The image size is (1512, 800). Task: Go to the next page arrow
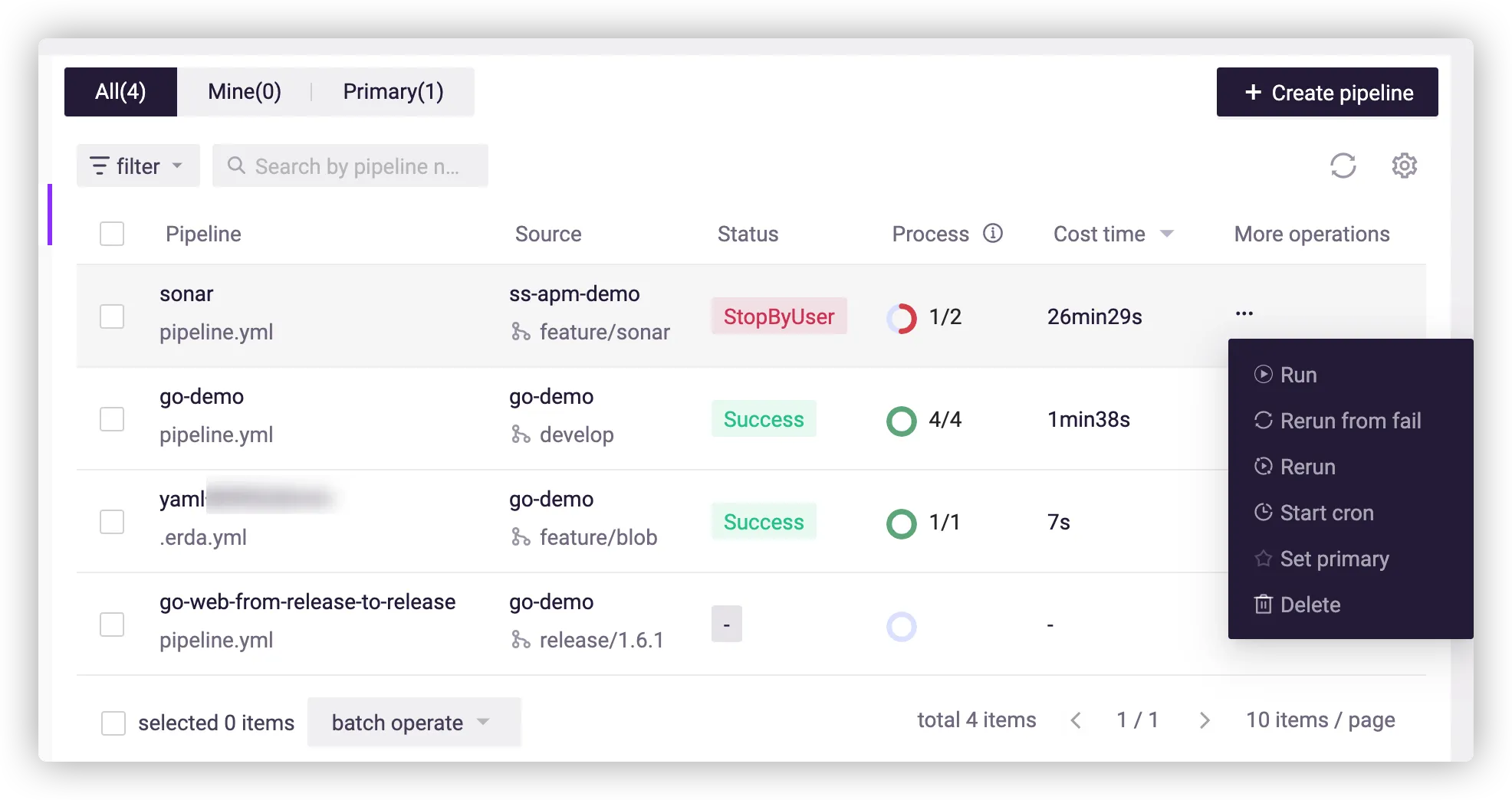point(1205,720)
